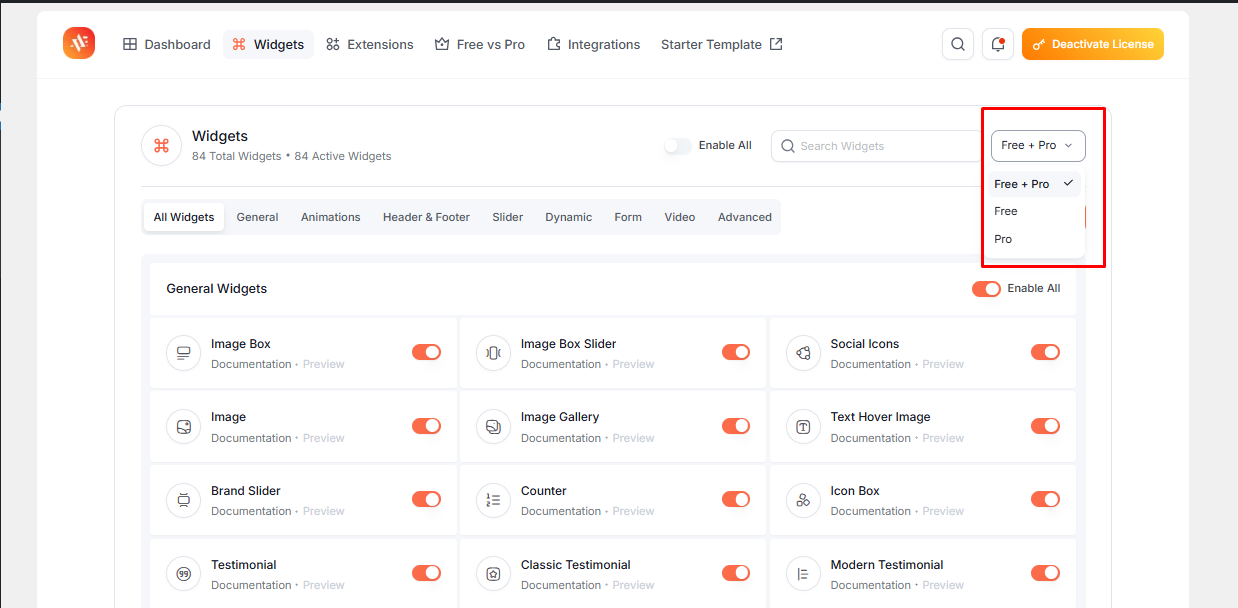Open the Starter Template link
1238x608 pixels.
point(721,44)
